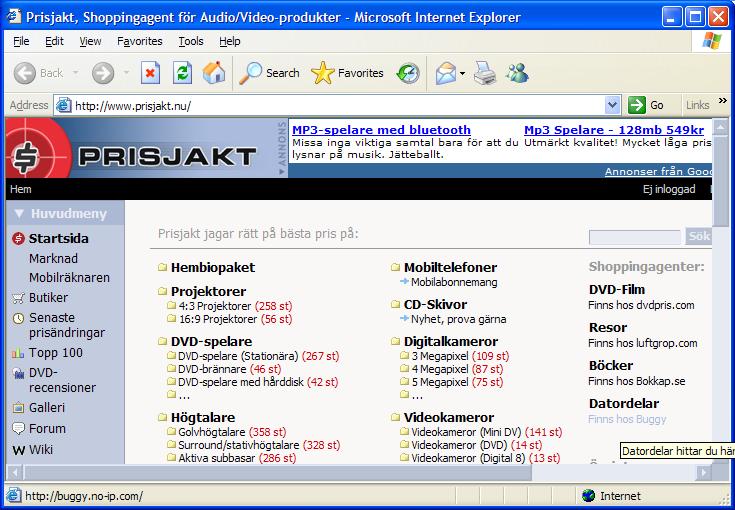
Task: Open Golvhögtalare subcategory
Action: click(212, 432)
